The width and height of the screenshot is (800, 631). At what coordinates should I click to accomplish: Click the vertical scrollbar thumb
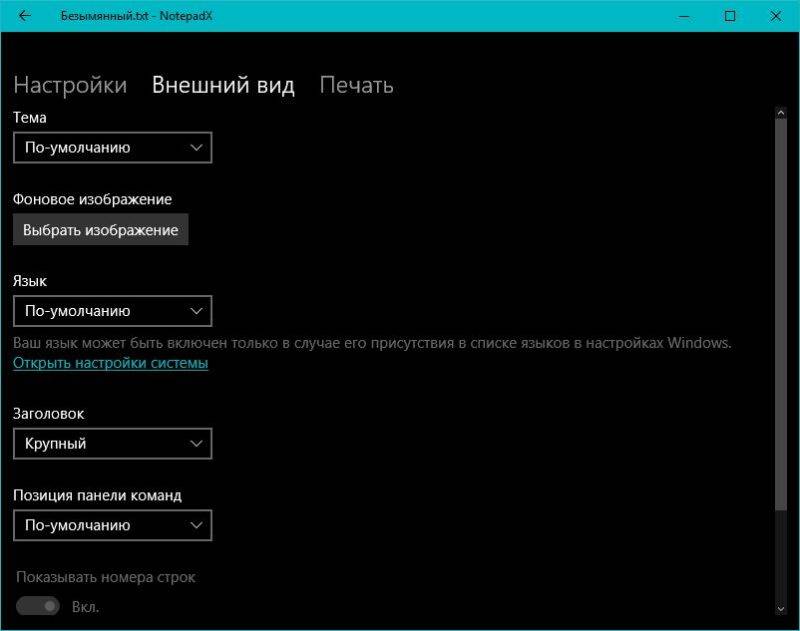tap(781, 314)
